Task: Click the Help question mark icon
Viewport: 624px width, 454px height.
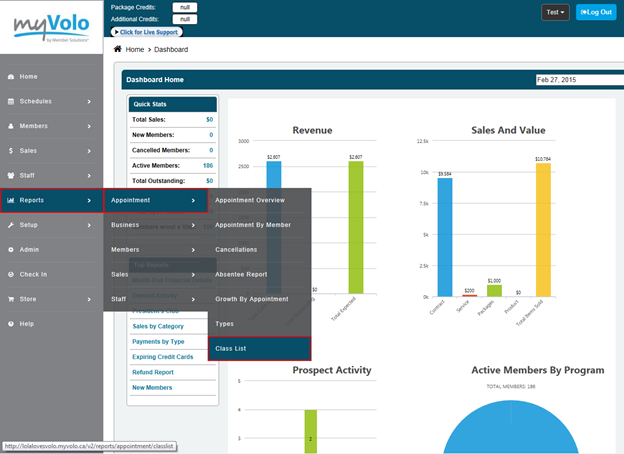Action: click(x=10, y=323)
